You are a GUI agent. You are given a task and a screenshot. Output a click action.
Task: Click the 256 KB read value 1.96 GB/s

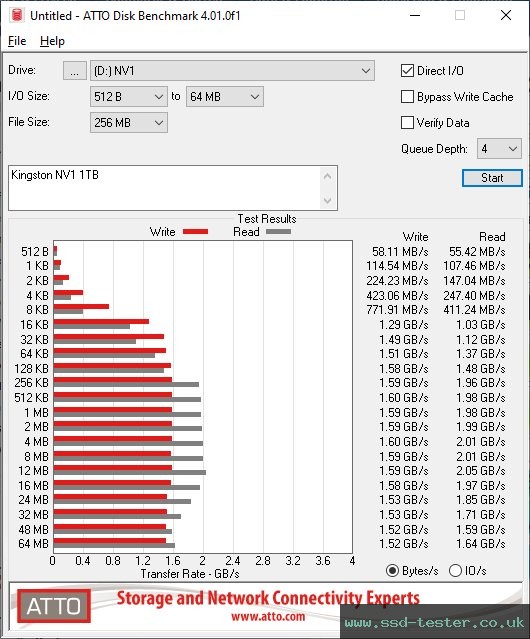[x=481, y=383]
